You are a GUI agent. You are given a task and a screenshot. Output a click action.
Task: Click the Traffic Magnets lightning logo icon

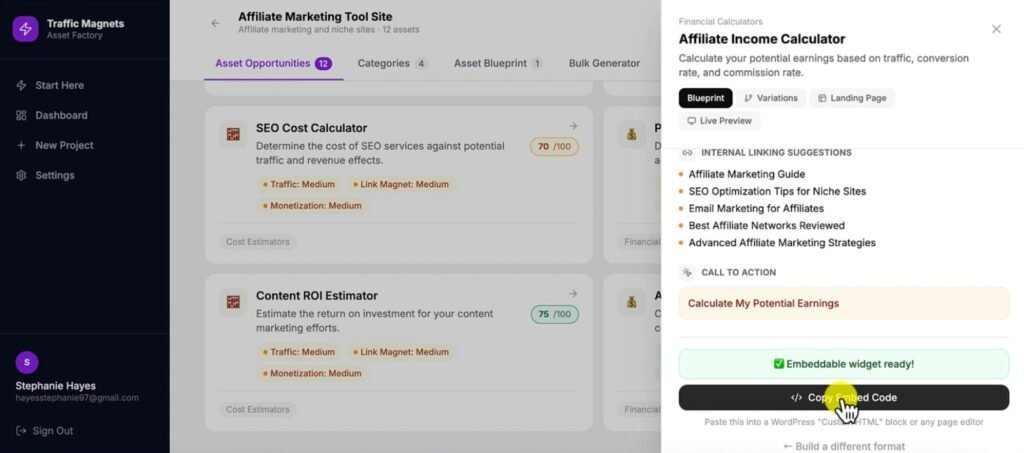pyautogui.click(x=25, y=29)
